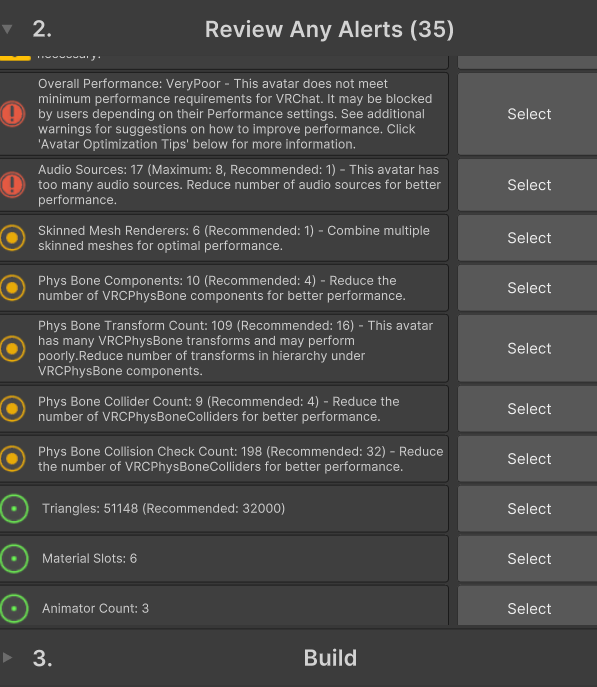Viewport: 597px width, 687px height.
Task: Click the green icon next to Triangles
Action: point(14,509)
